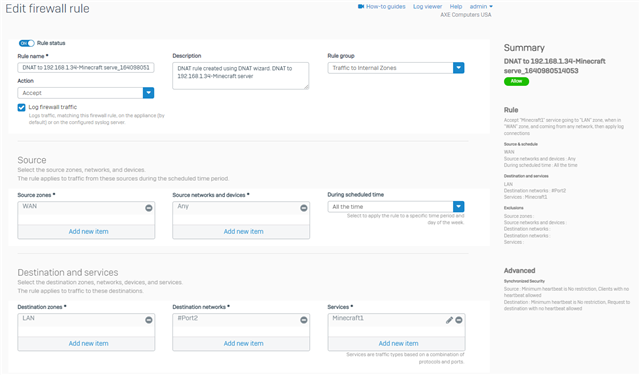Remove Any from Source networks and devices
The width and height of the screenshot is (640, 375).
point(304,208)
